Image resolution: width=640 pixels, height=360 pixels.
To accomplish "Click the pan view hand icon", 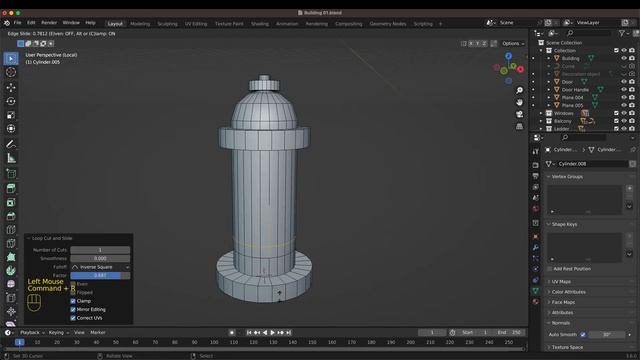I will point(519,102).
